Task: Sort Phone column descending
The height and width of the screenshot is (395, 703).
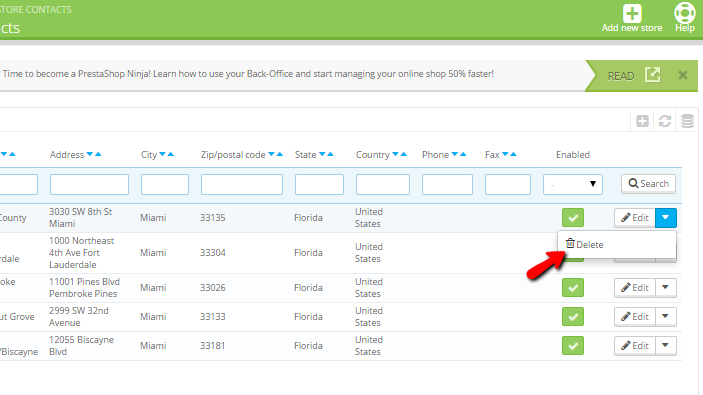Action: point(455,154)
